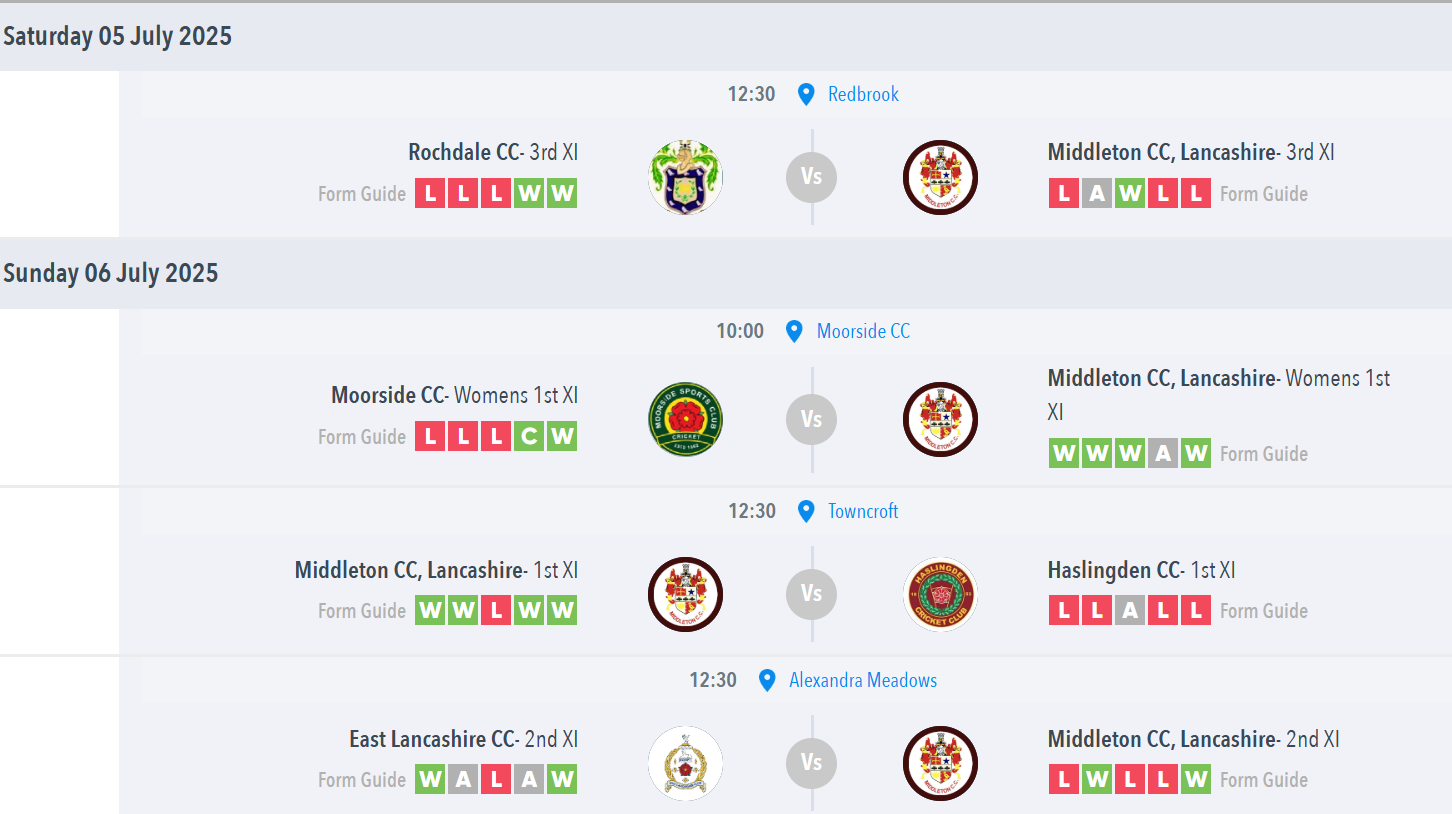
Task: Open Rochdale CC 3rd XI team page
Action: 493,152
